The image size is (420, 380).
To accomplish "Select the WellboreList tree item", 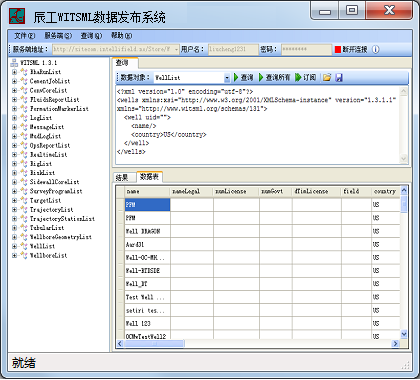I will click(x=48, y=256).
